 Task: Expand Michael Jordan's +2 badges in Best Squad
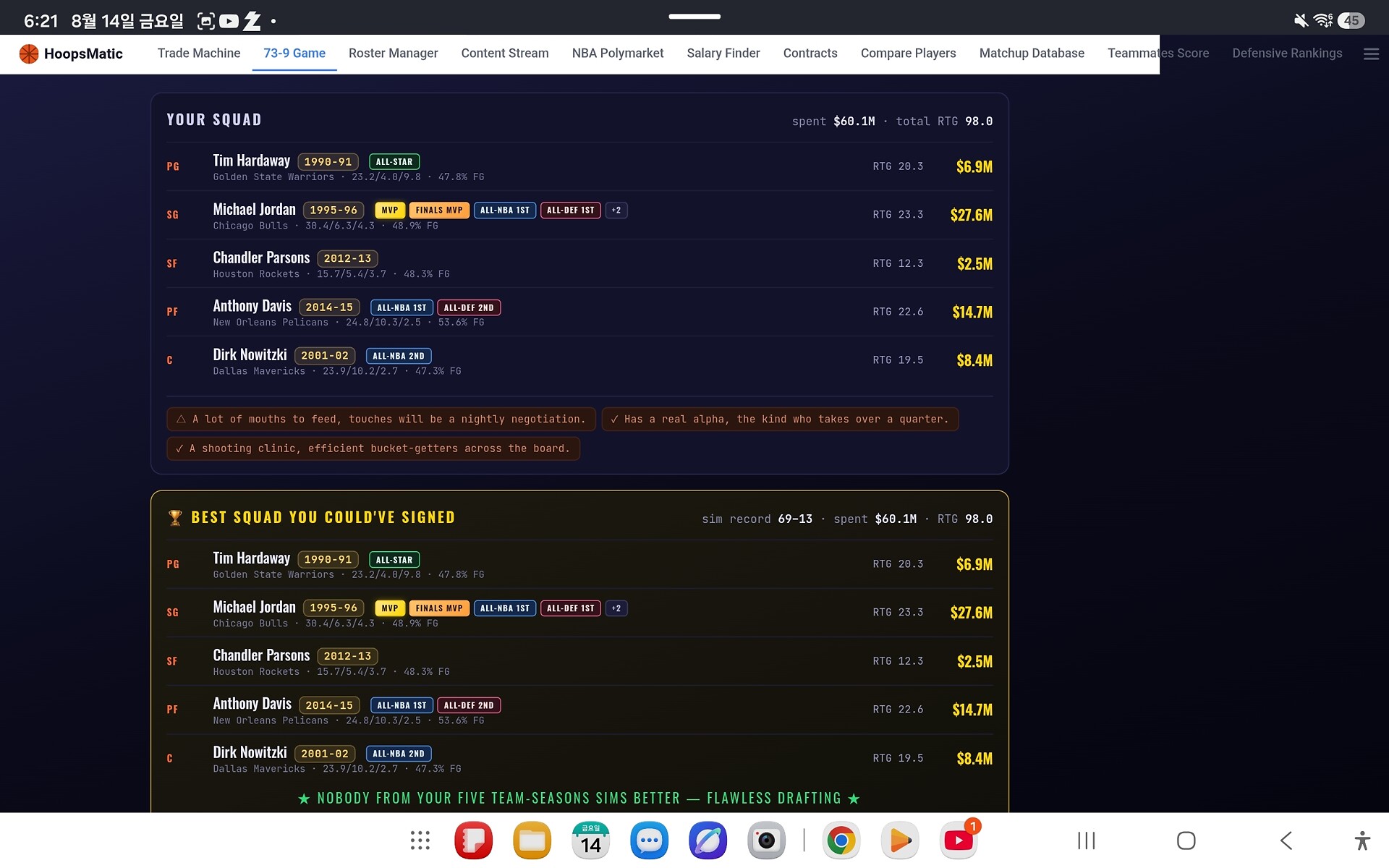coord(616,608)
